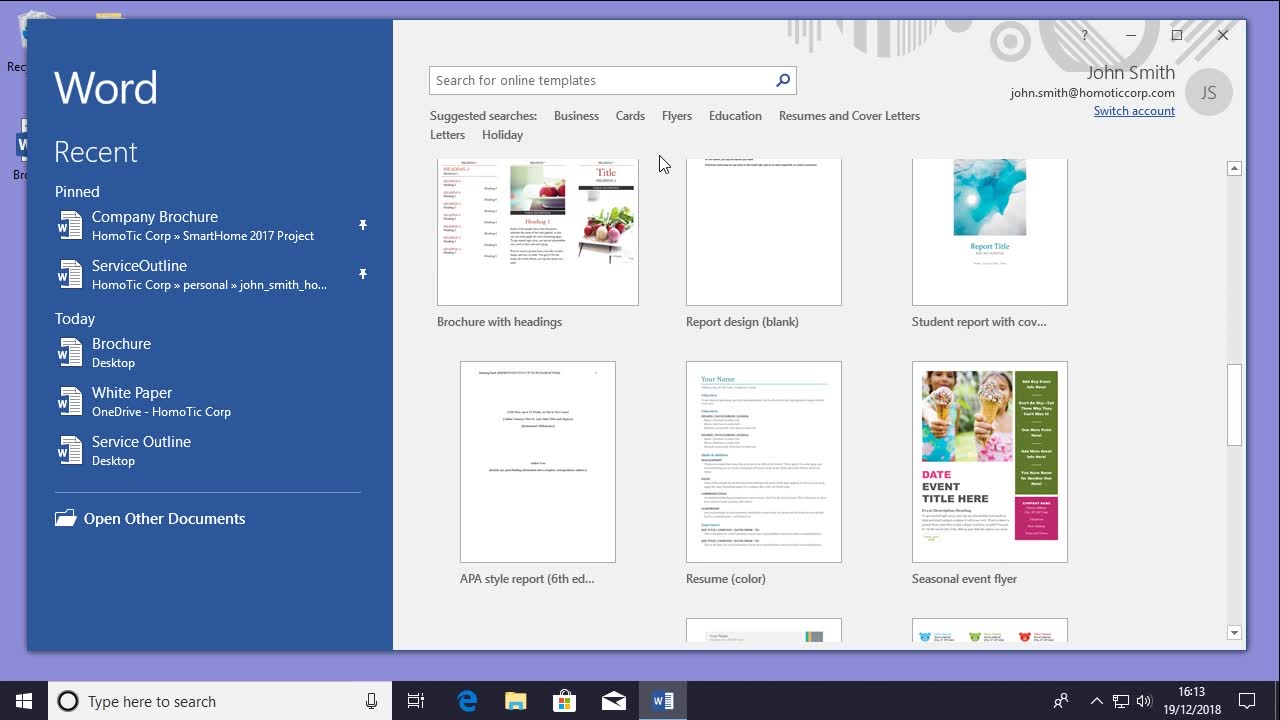Open the Report design (blank) template thumbnail
The height and width of the screenshot is (720, 1280).
tap(764, 232)
